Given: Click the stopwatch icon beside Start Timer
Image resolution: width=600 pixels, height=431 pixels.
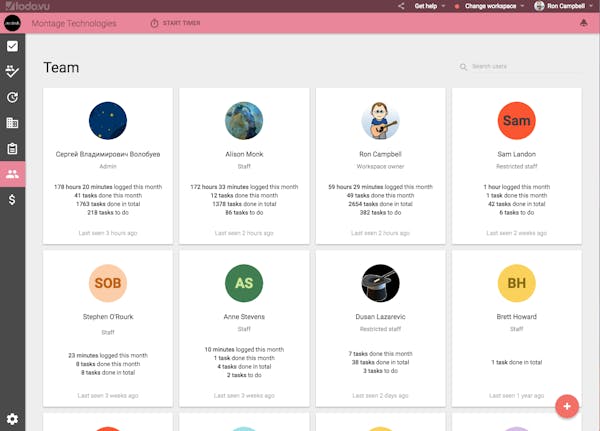Looking at the screenshot, I should [x=154, y=23].
